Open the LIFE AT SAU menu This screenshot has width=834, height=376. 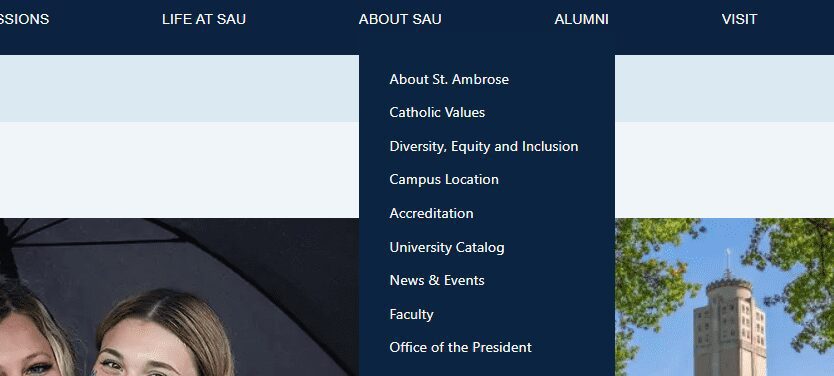[204, 19]
